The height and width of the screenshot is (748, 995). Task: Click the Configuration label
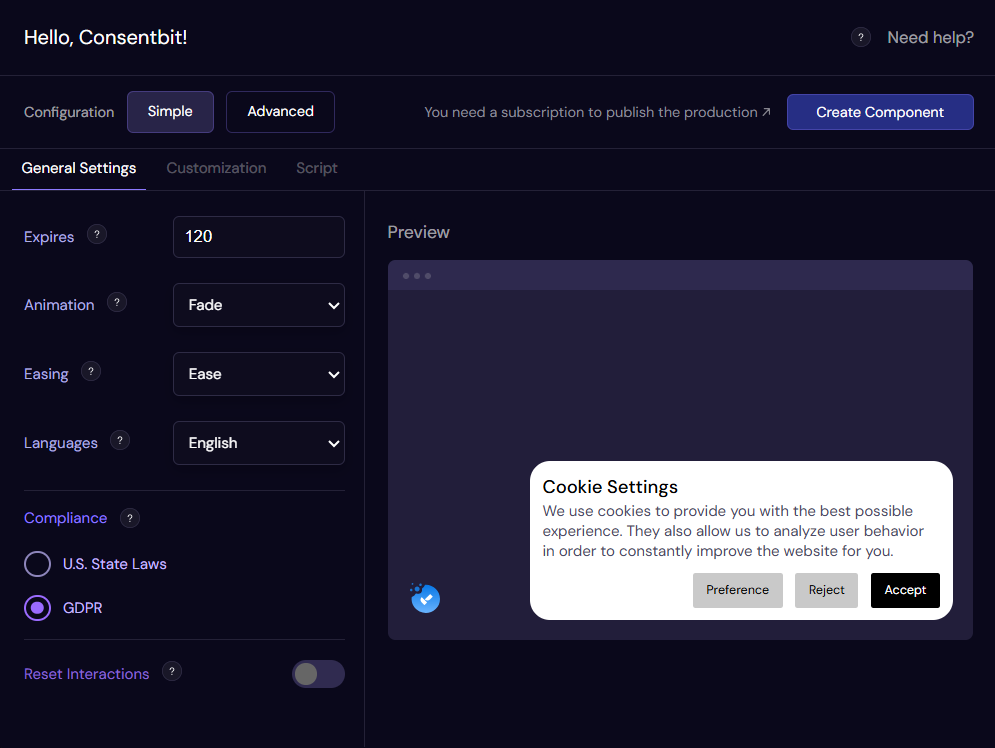point(69,112)
